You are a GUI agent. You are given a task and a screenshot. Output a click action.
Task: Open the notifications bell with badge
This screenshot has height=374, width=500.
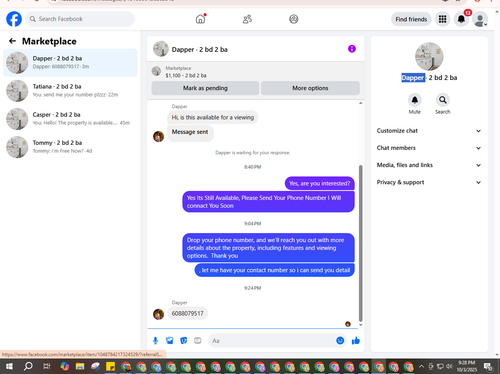(x=461, y=19)
